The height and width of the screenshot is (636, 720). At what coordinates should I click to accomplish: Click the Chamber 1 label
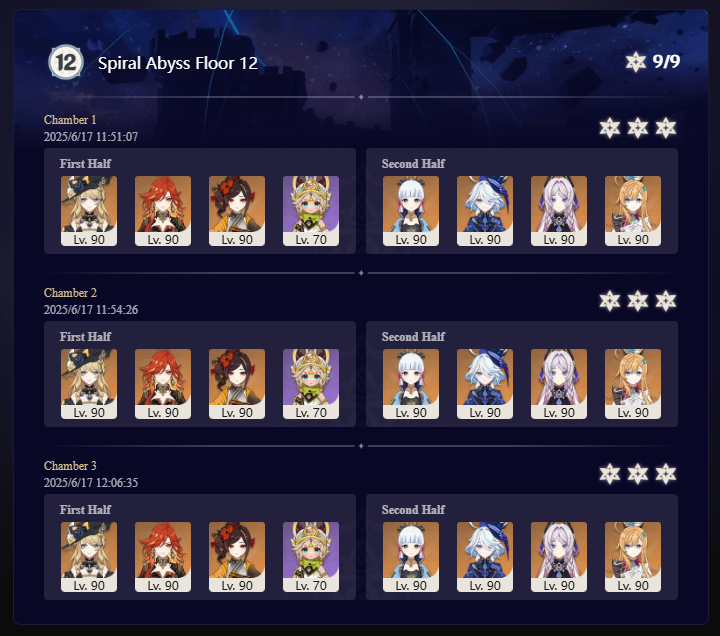pos(70,120)
